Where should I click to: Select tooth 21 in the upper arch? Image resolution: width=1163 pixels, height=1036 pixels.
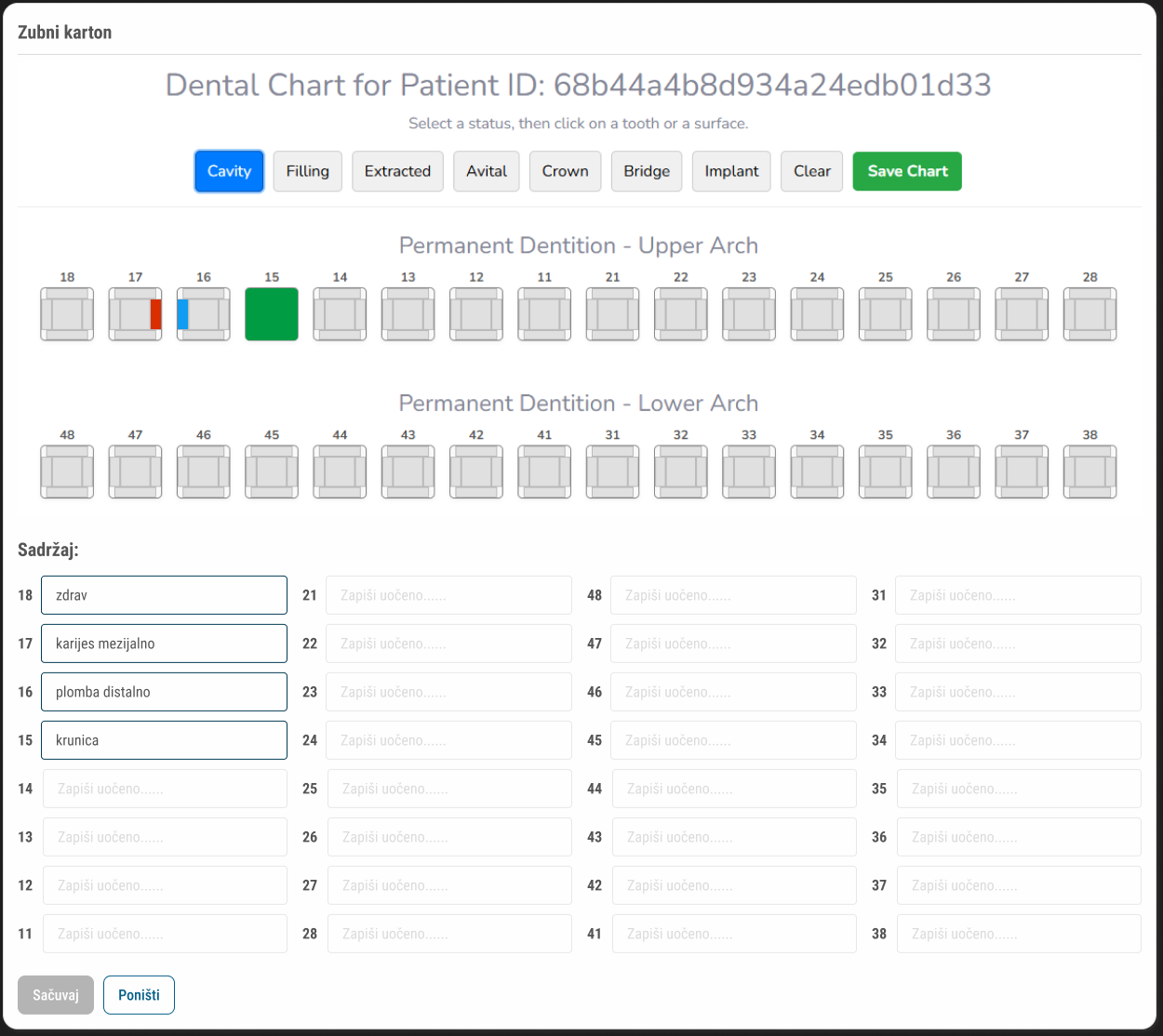612,314
